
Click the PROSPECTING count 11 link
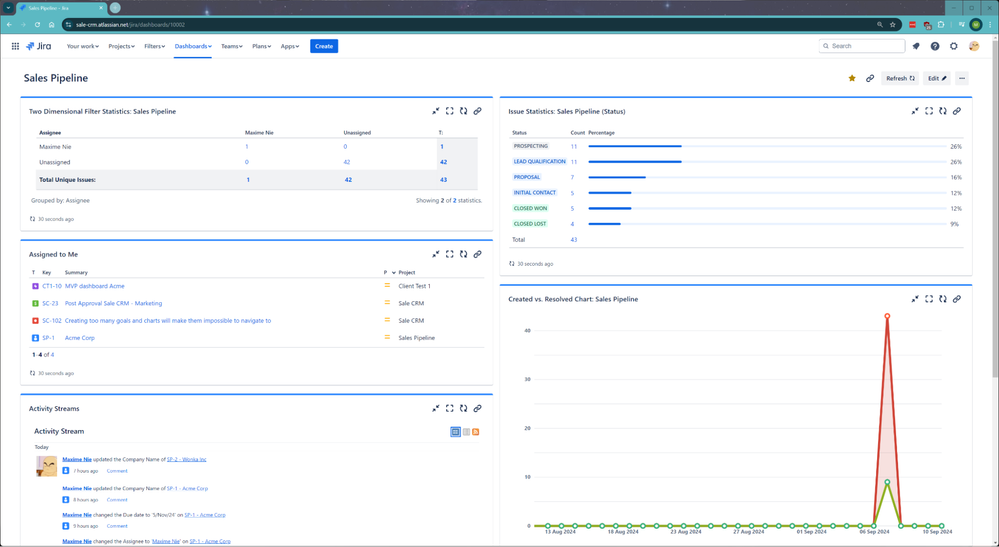[573, 146]
